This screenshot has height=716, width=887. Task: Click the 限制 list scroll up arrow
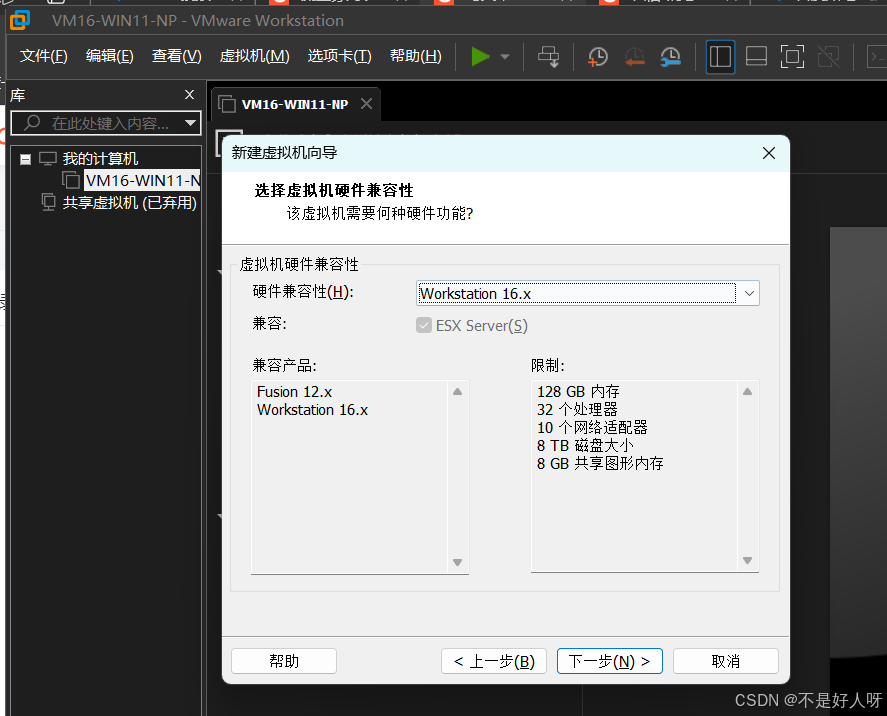[747, 391]
